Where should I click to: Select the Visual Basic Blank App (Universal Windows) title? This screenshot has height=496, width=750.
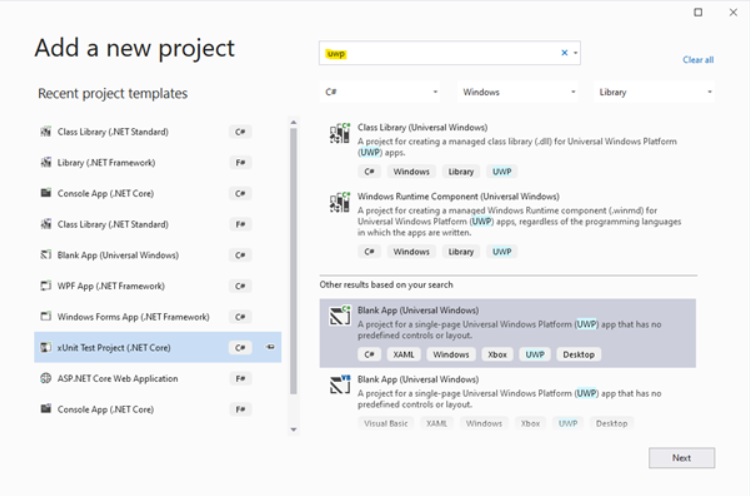coord(418,379)
